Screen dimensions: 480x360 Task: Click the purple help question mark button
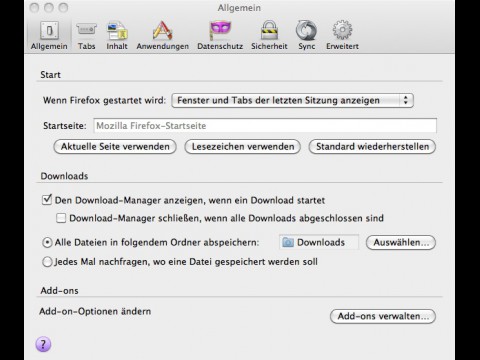tap(43, 344)
